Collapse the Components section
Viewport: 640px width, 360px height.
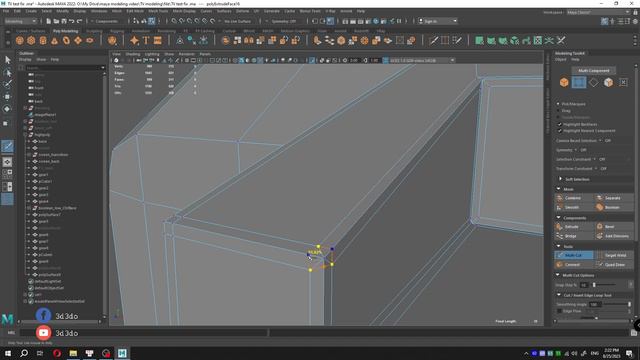pyautogui.click(x=558, y=218)
